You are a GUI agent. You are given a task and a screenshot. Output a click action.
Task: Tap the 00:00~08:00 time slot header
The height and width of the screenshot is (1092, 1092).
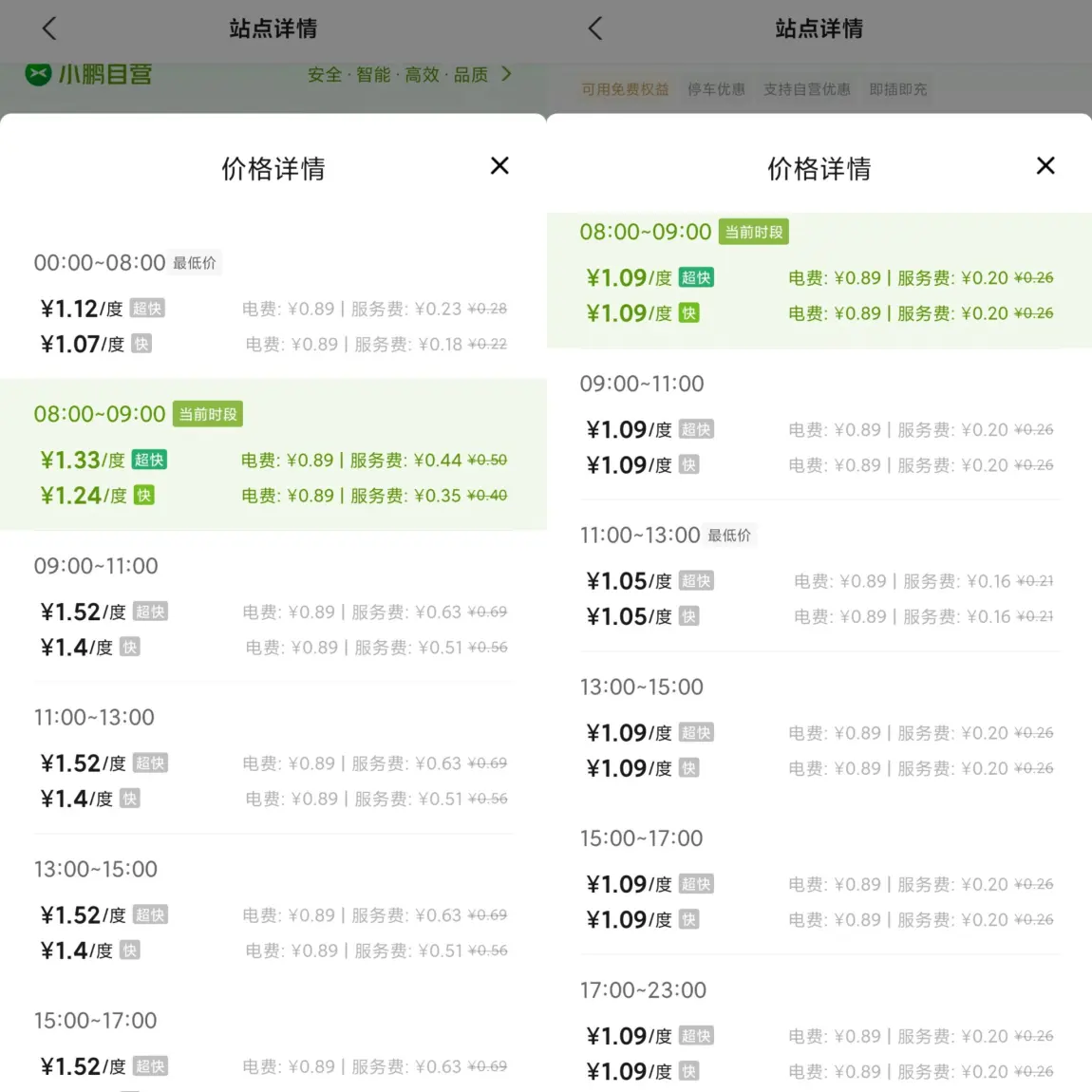click(x=100, y=263)
